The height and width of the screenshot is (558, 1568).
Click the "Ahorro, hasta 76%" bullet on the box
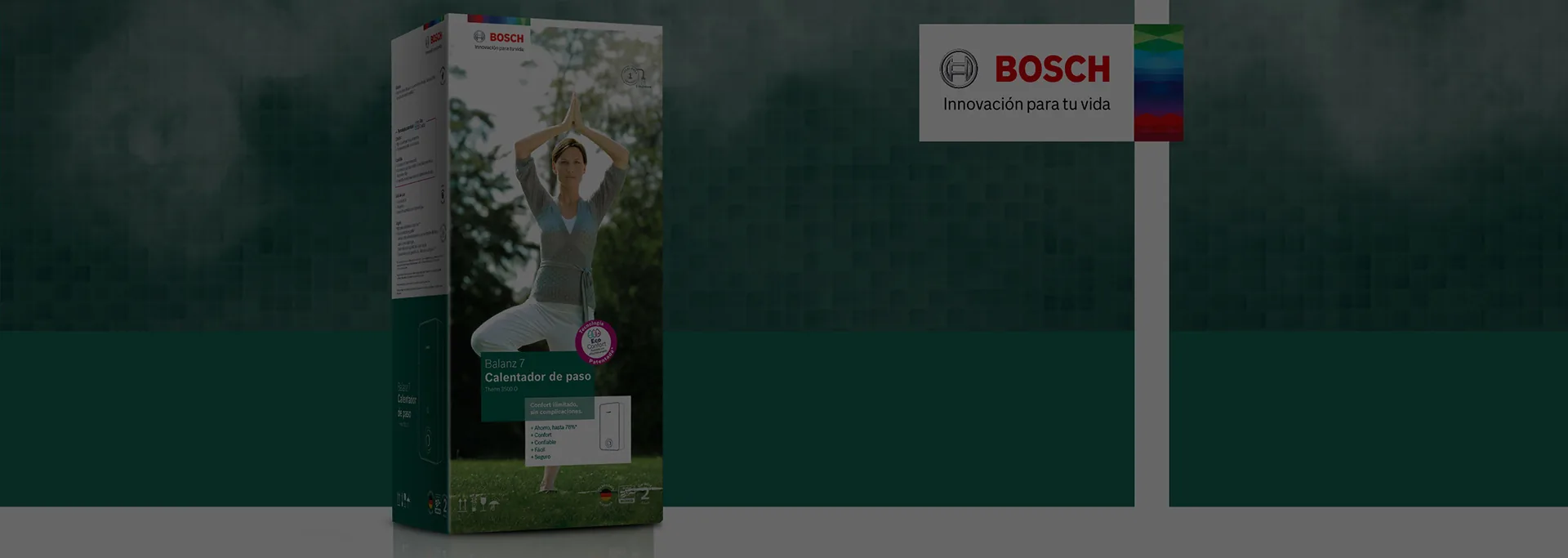coord(555,427)
